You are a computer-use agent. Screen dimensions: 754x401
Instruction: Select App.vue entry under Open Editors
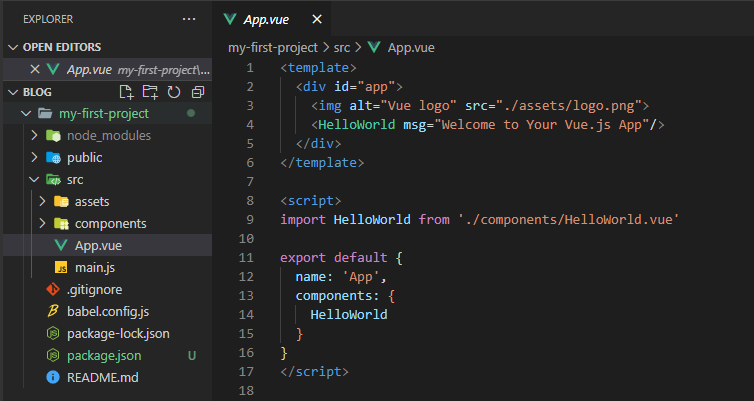point(108,70)
